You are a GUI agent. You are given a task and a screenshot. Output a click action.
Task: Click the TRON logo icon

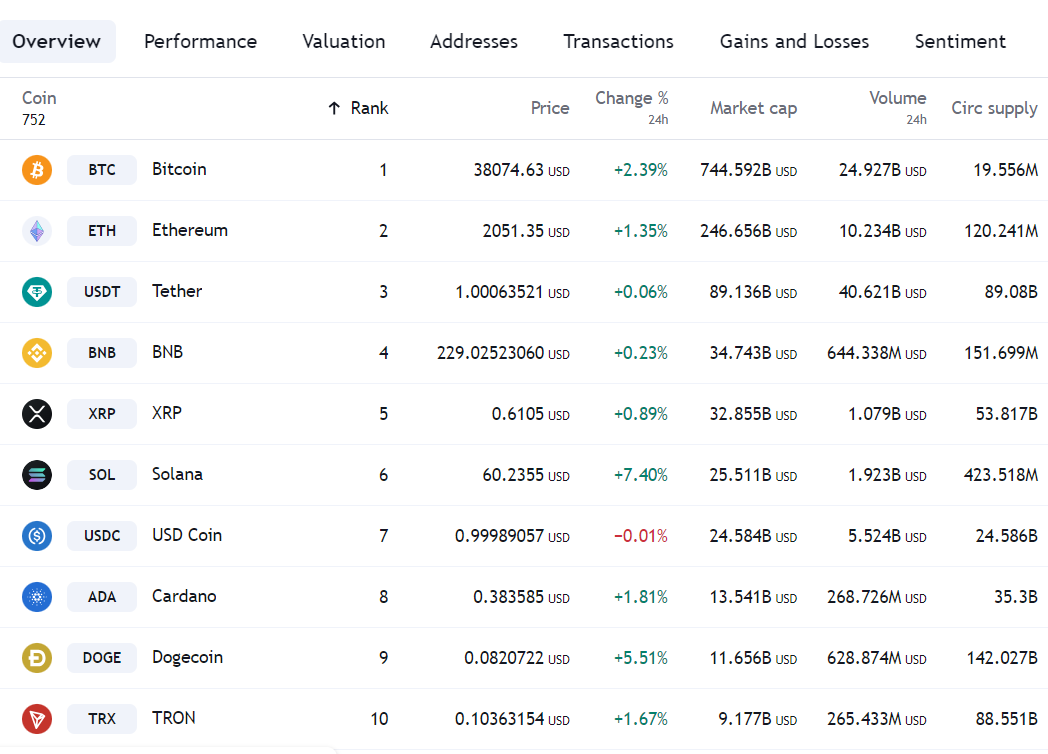[x=37, y=719]
